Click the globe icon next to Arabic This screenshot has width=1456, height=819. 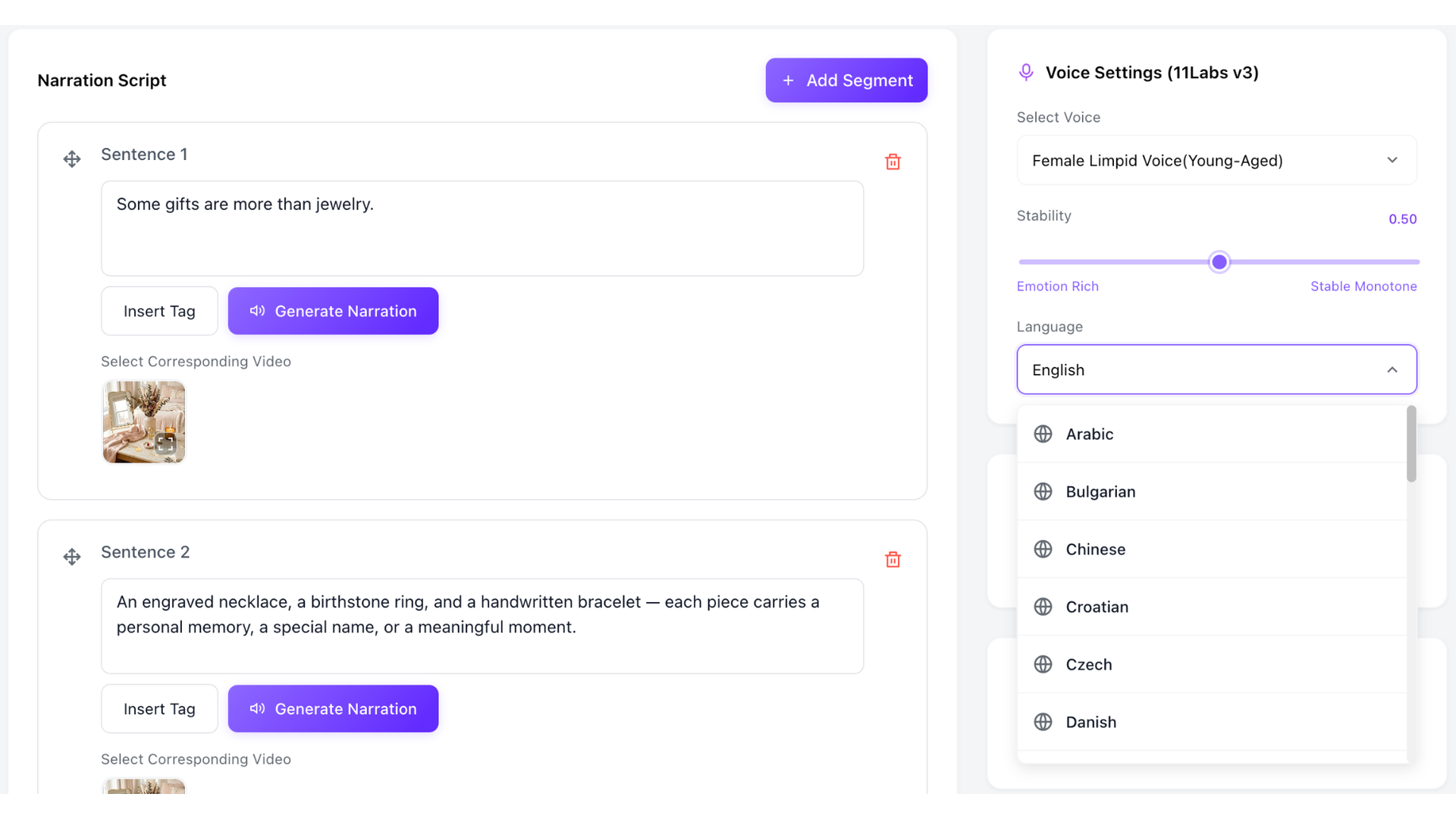[x=1043, y=434]
